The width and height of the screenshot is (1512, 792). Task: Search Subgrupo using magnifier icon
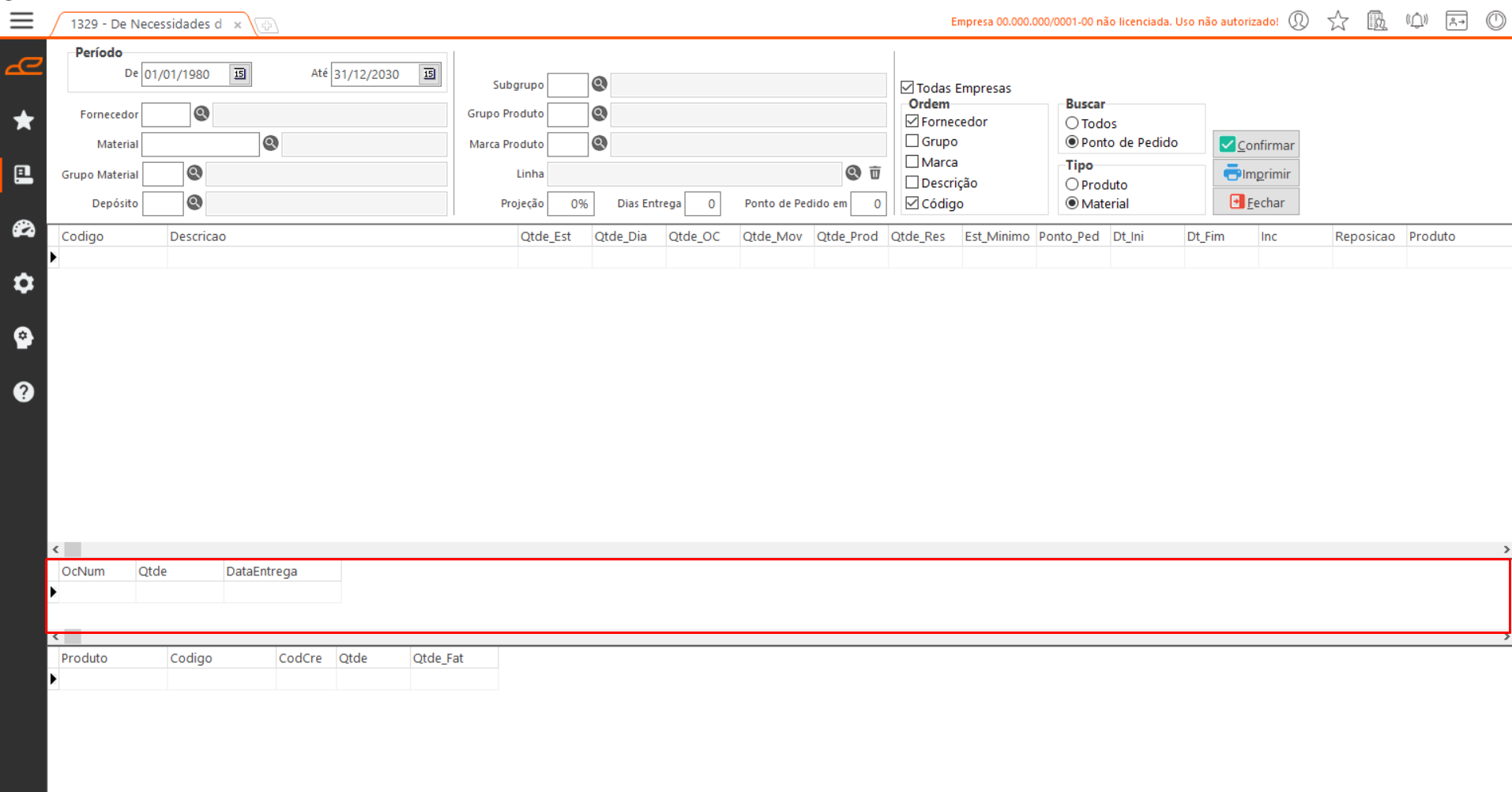coord(600,84)
